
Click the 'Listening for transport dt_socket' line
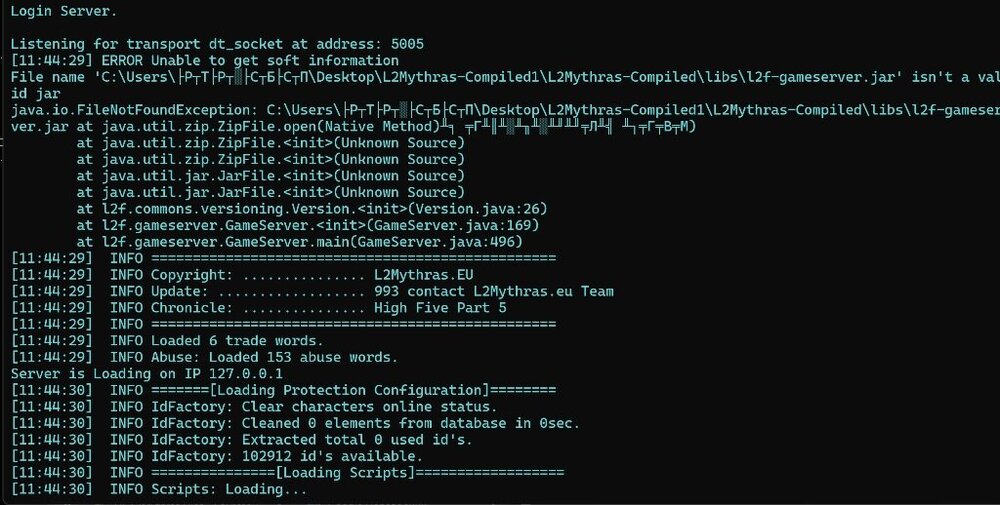tap(217, 44)
